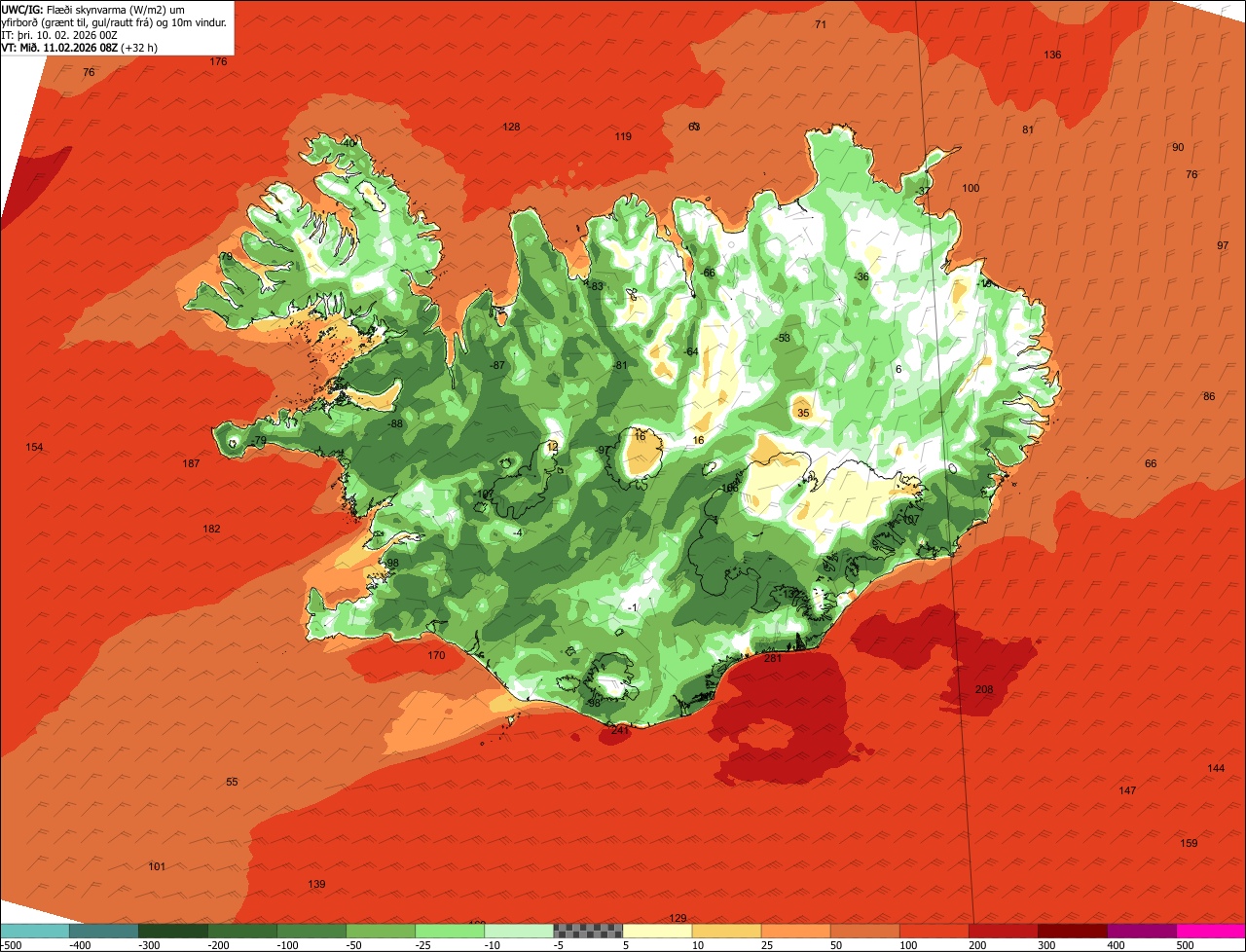Click the map value -81 in north-central Iceland
1246x952 pixels.
pos(620,365)
